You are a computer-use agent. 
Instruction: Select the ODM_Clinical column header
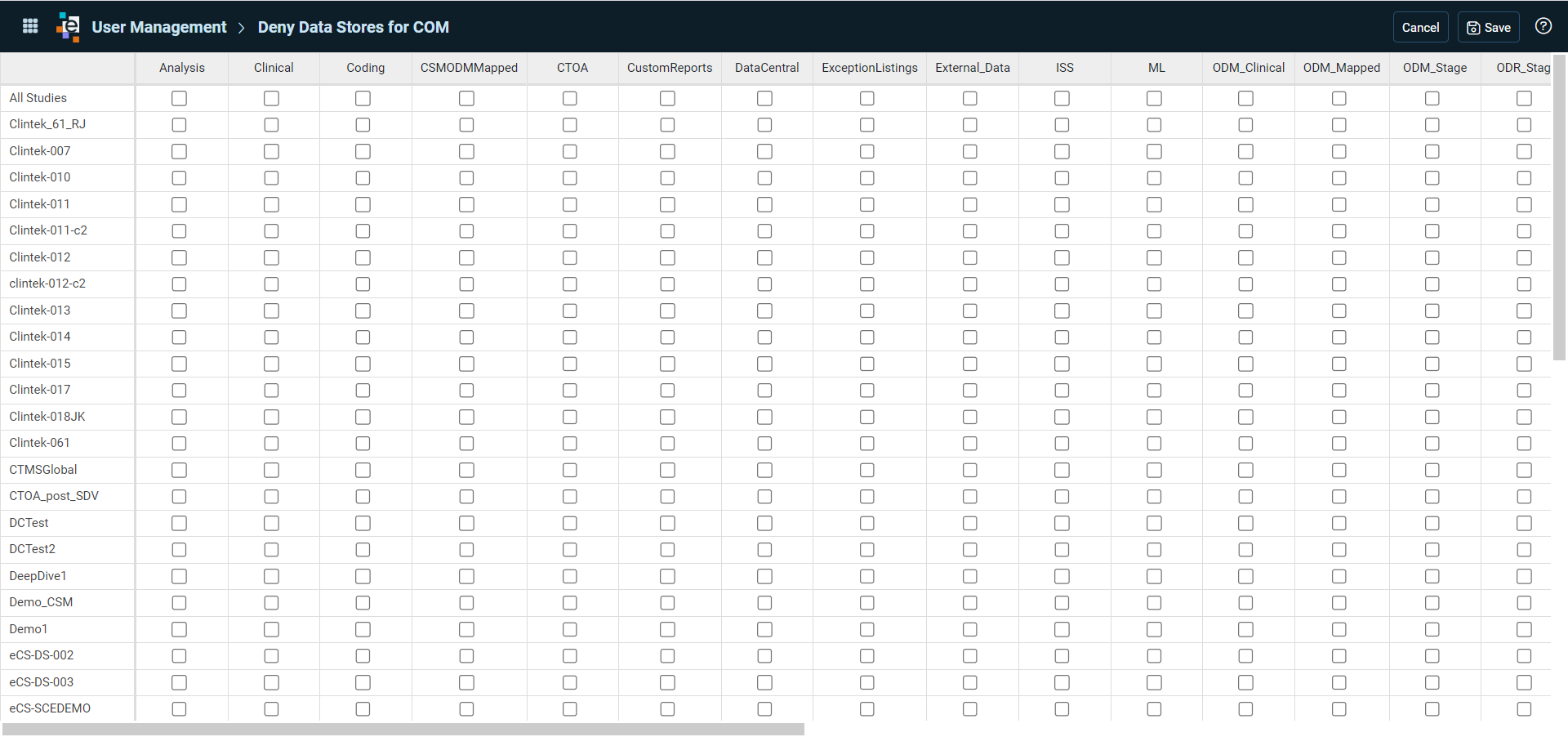click(1248, 68)
